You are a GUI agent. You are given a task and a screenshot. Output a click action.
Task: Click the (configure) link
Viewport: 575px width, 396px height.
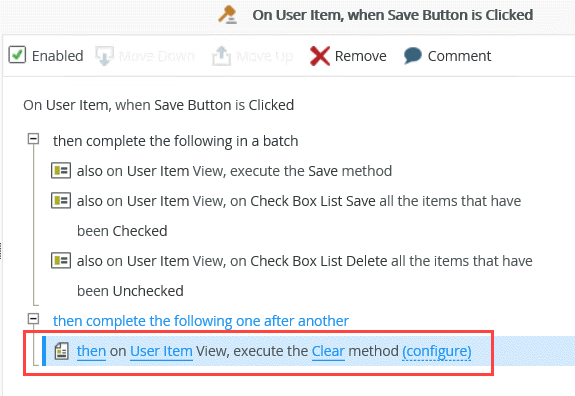pyautogui.click(x=437, y=351)
